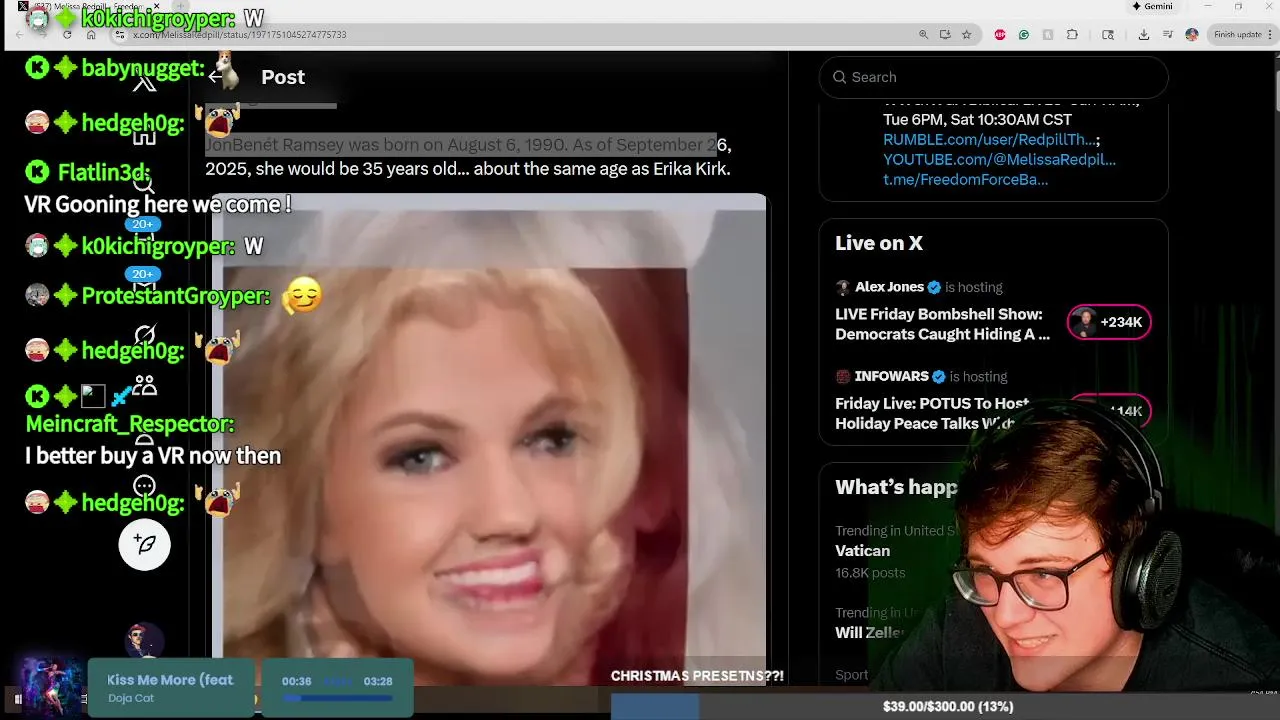Click the Live on X heading

[879, 243]
